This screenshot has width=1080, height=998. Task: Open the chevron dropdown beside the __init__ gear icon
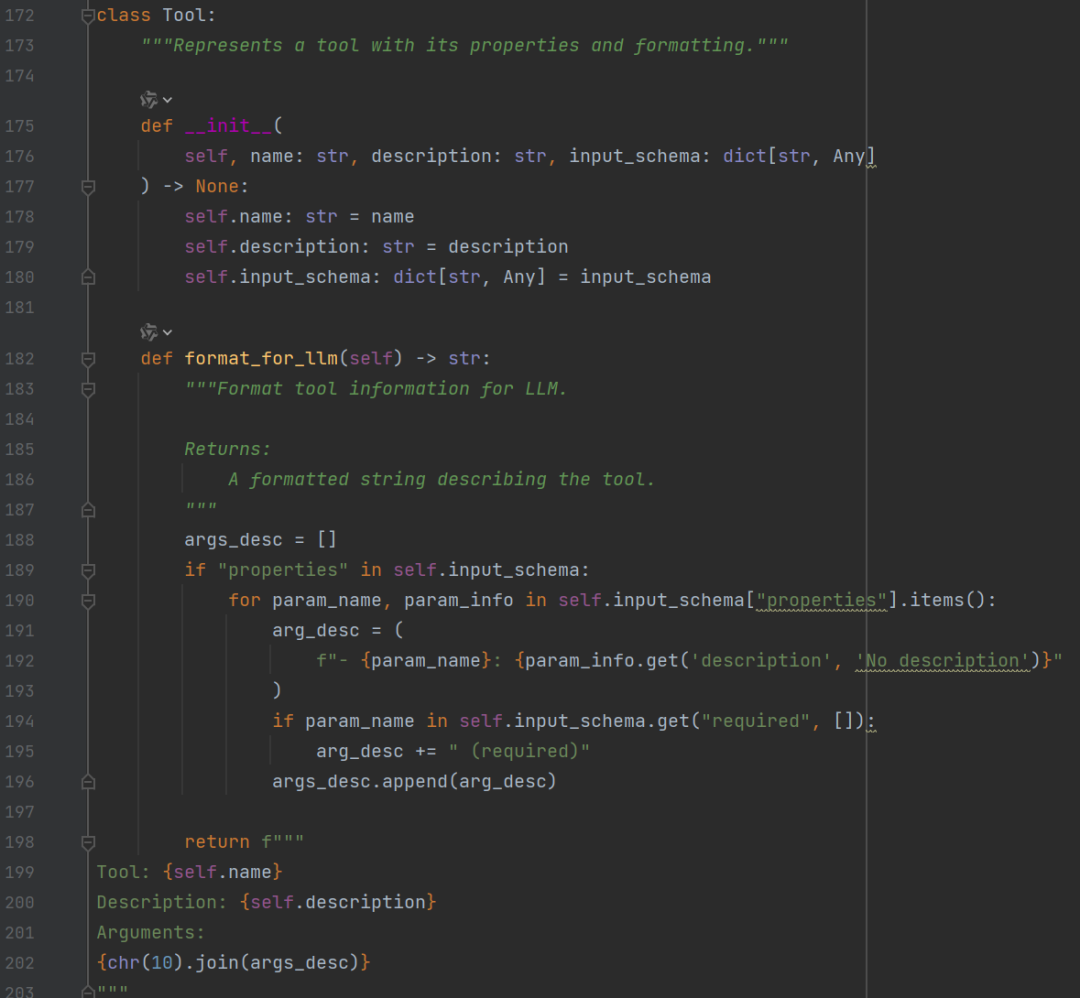coord(165,99)
